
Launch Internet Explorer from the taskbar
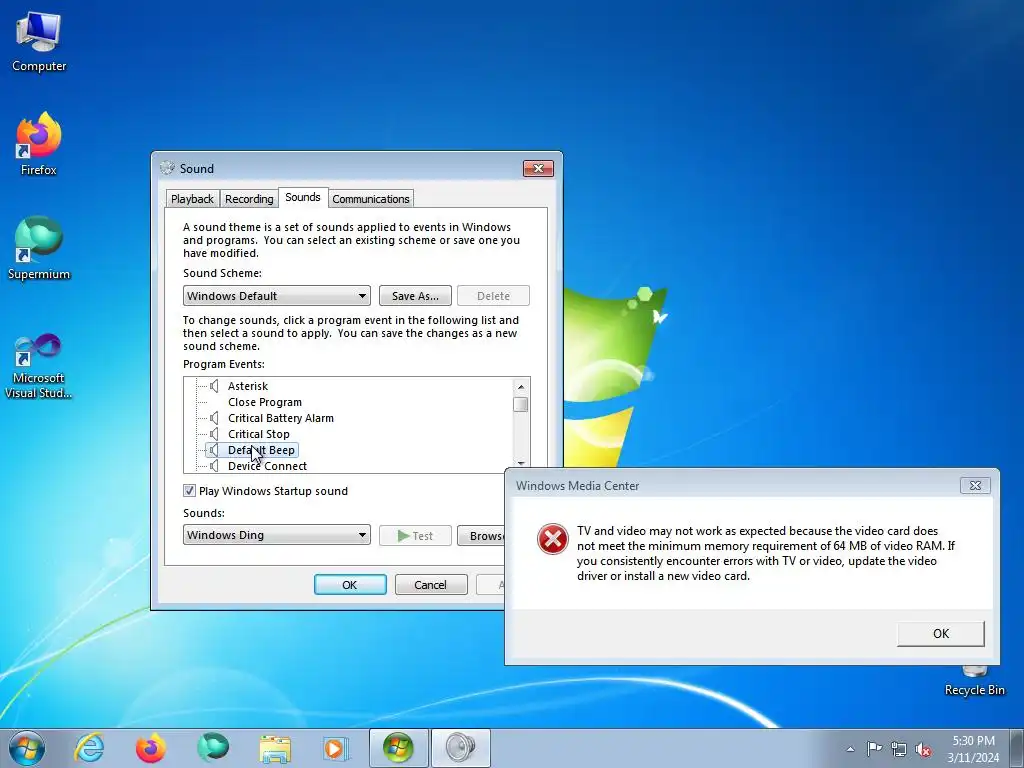click(89, 748)
